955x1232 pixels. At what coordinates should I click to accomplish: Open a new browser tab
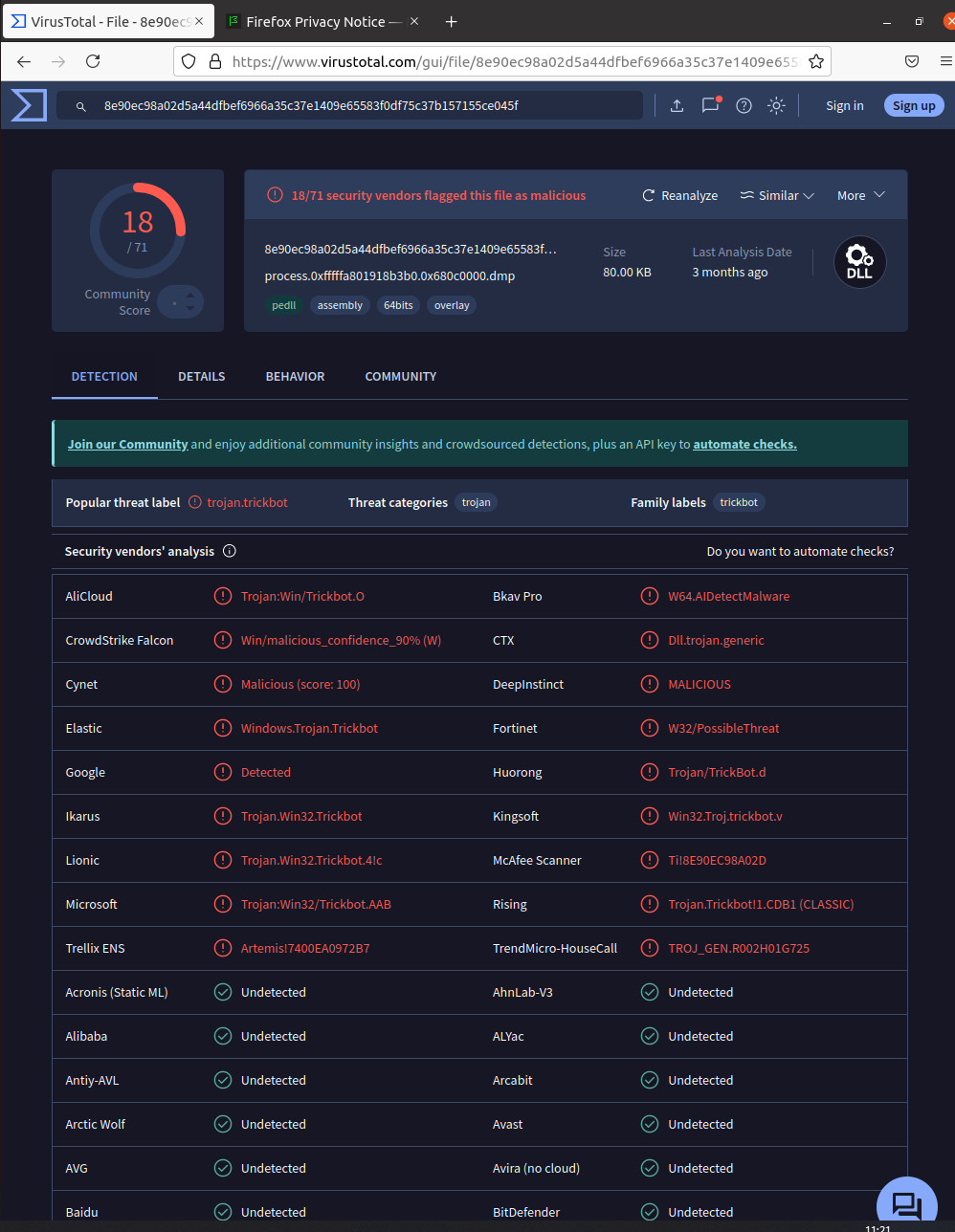[452, 21]
